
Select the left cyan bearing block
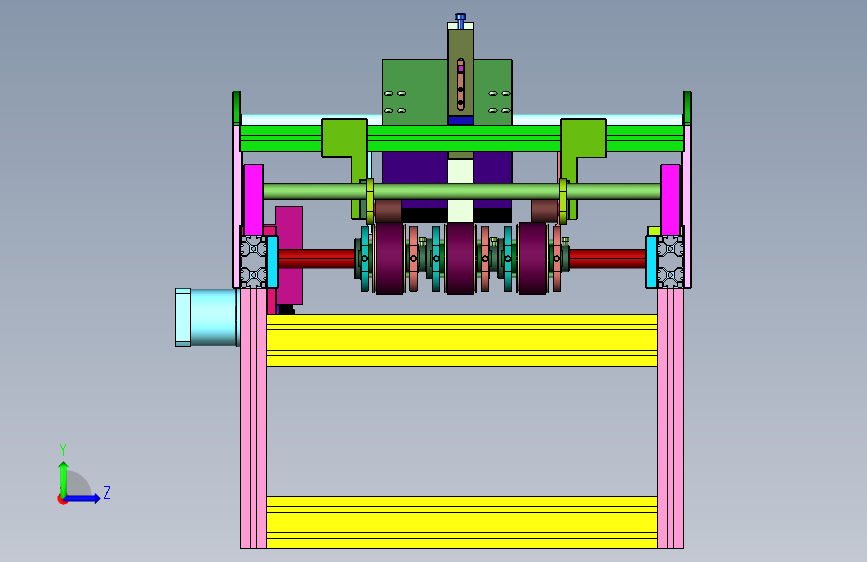click(273, 262)
